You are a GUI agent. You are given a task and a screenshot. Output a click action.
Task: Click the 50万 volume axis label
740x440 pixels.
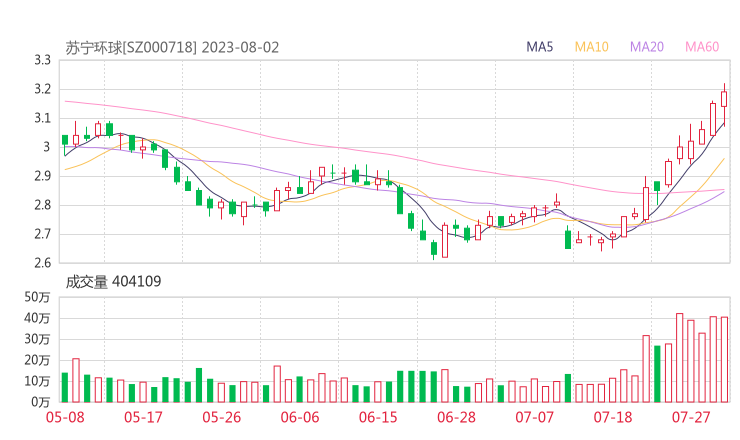coord(37,297)
